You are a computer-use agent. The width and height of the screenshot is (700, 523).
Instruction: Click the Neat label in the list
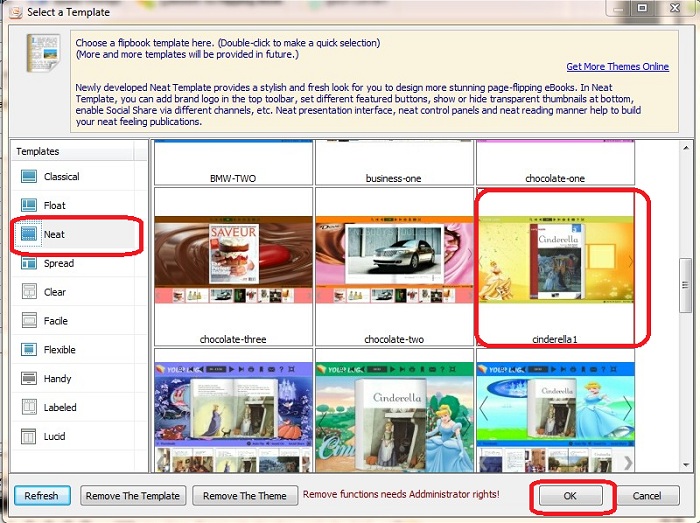[x=54, y=234]
